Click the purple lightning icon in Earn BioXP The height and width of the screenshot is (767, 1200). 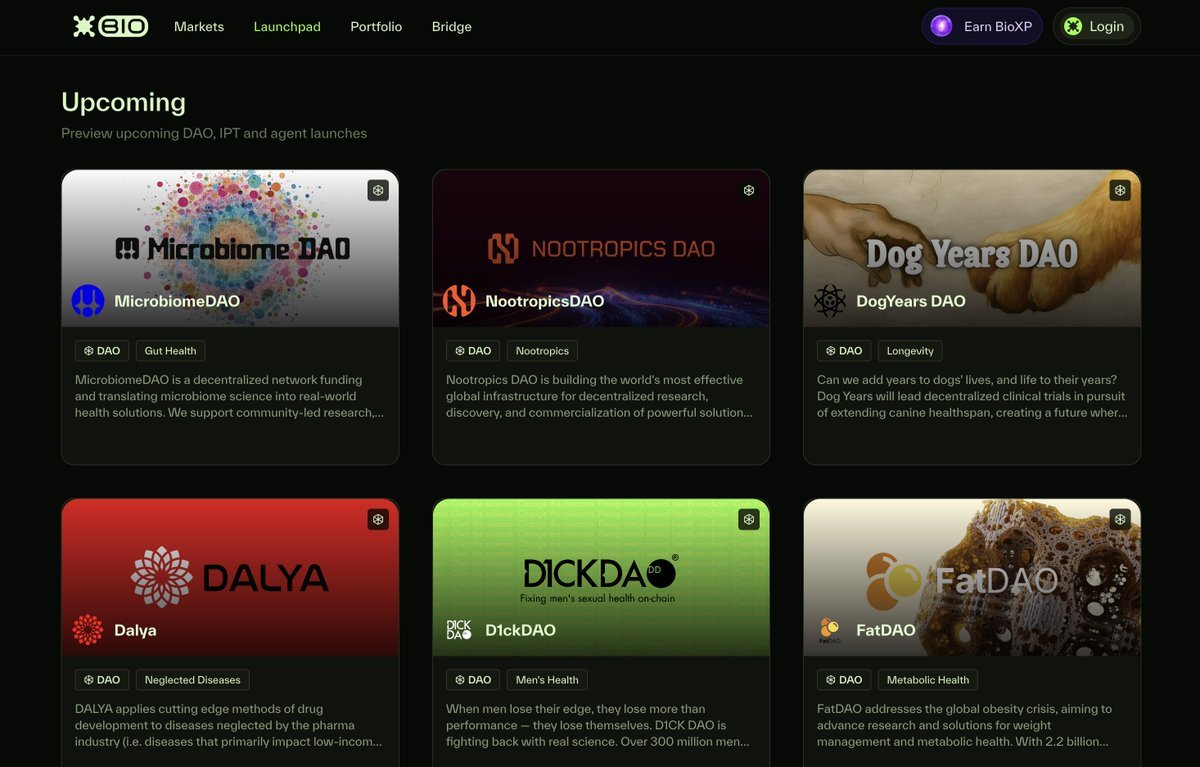[x=941, y=26]
